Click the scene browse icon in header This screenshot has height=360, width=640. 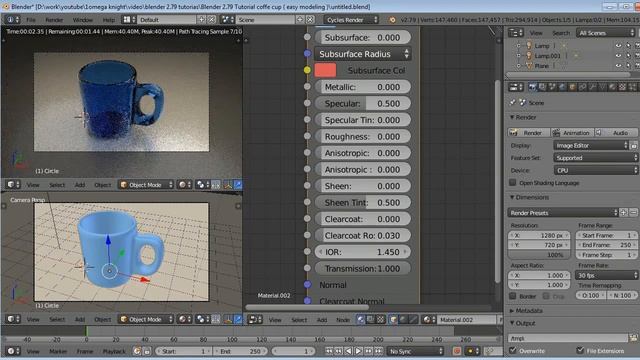(227, 20)
